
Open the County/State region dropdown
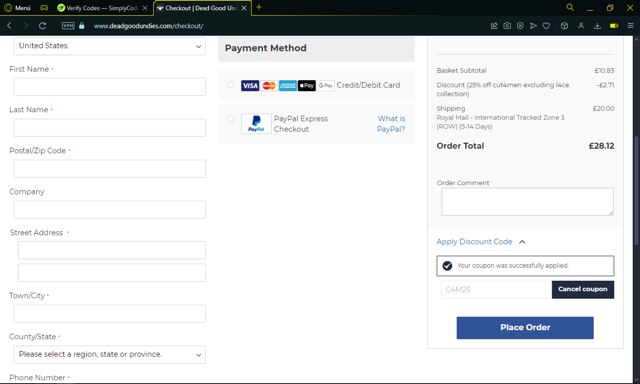point(109,355)
